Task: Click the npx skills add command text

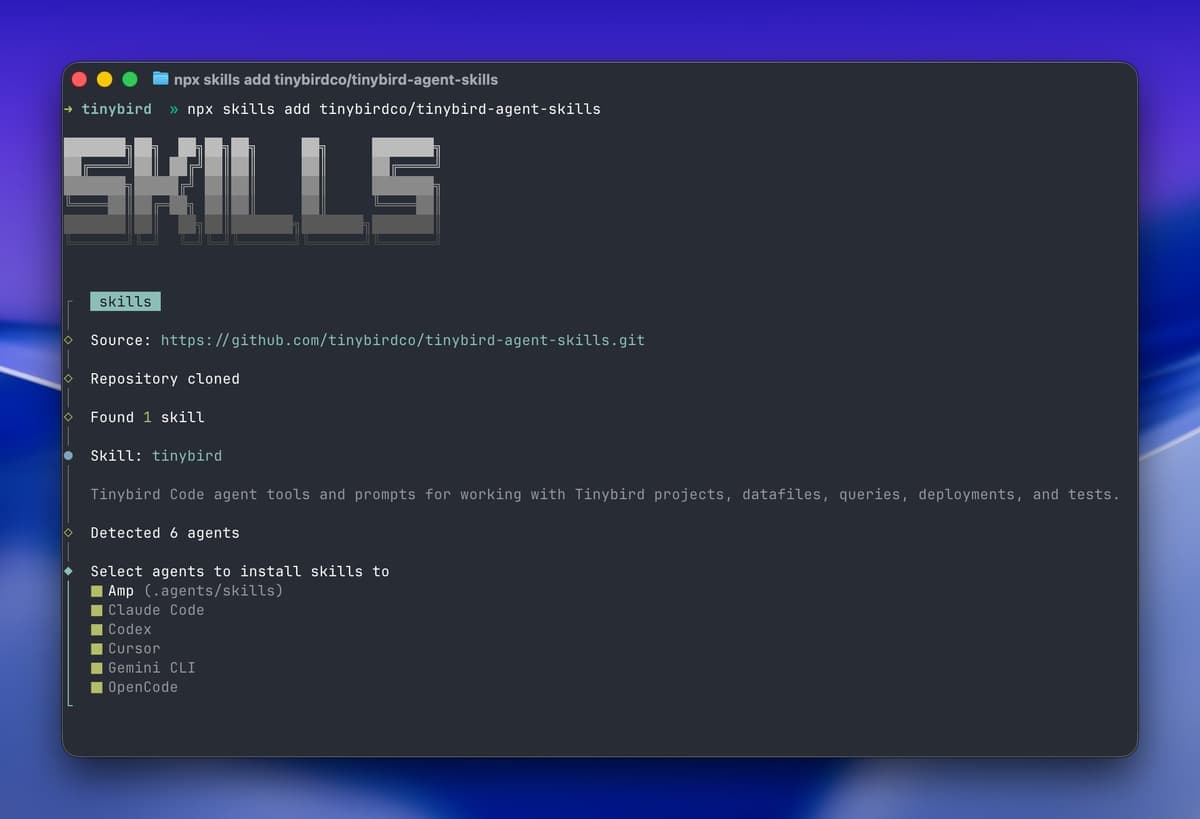Action: pyautogui.click(x=394, y=109)
